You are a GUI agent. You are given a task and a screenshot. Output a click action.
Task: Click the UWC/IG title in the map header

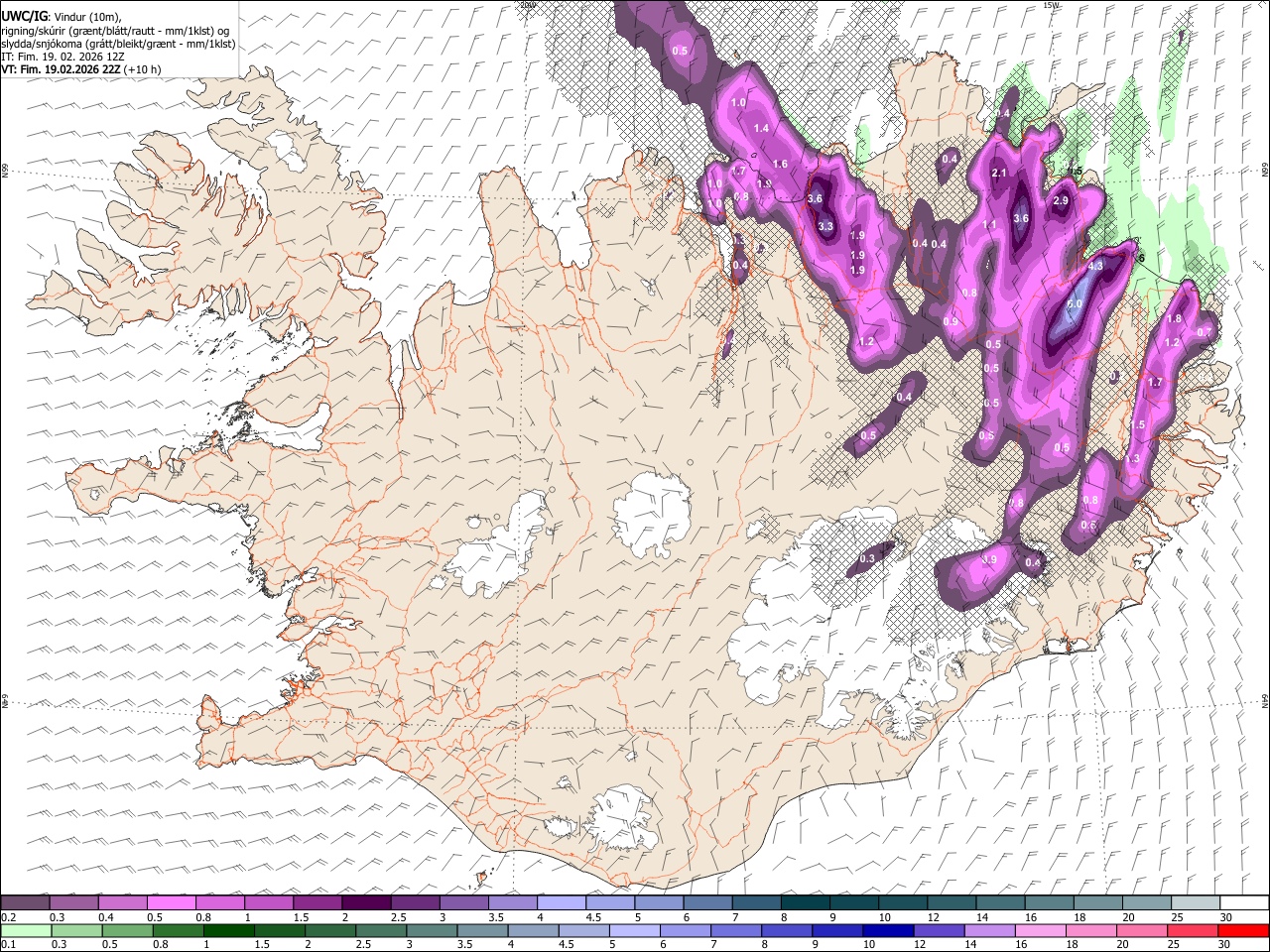click(24, 16)
